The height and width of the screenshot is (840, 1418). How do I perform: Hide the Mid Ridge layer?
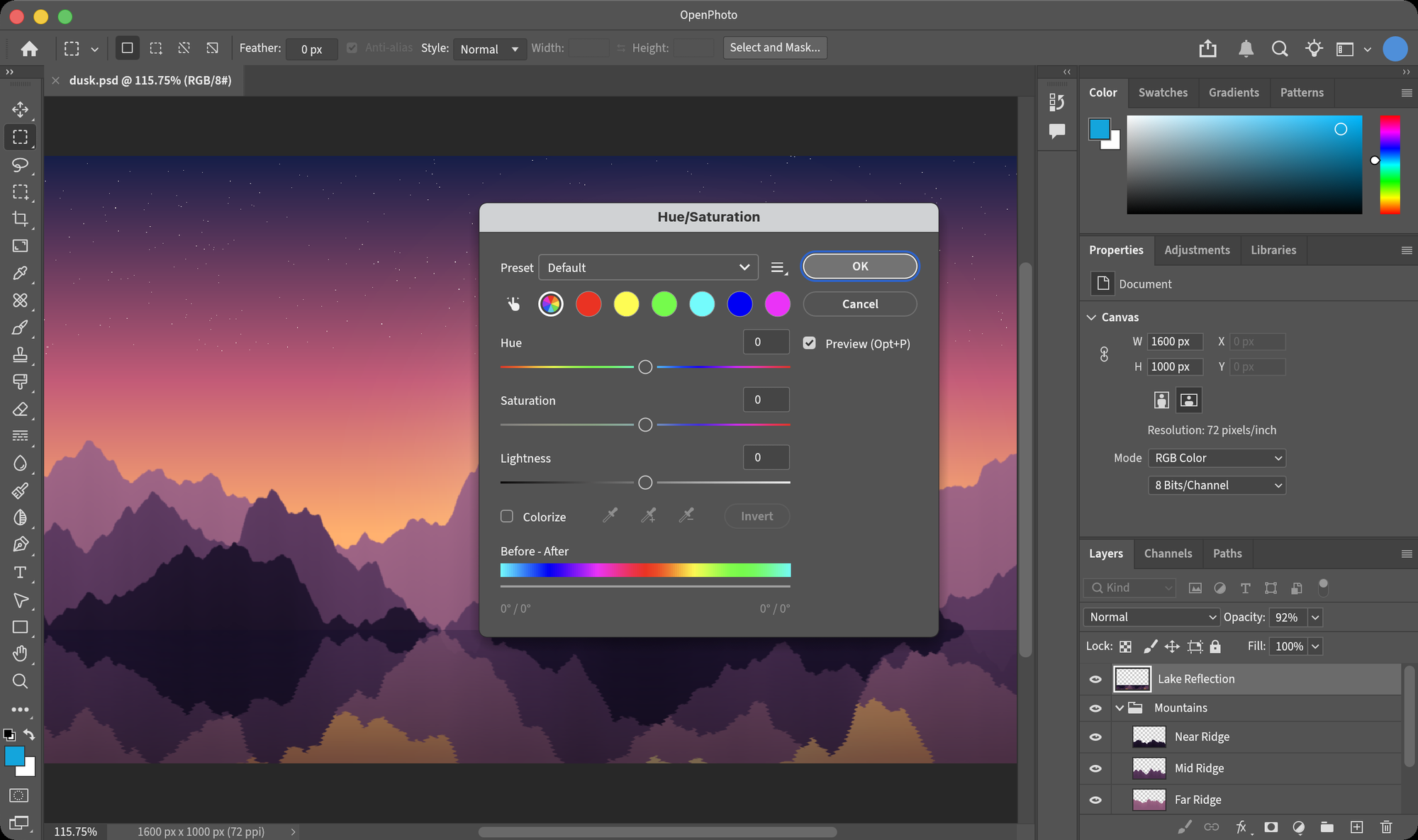(x=1095, y=768)
